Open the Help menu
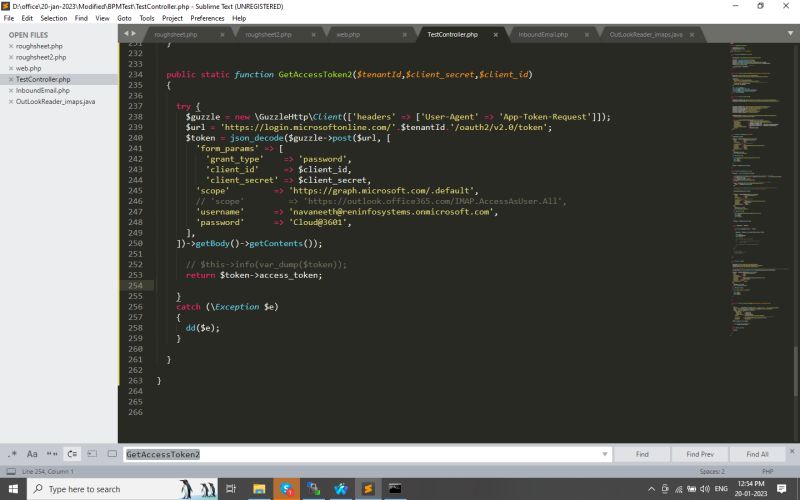This screenshot has width=800, height=500. coord(239,18)
